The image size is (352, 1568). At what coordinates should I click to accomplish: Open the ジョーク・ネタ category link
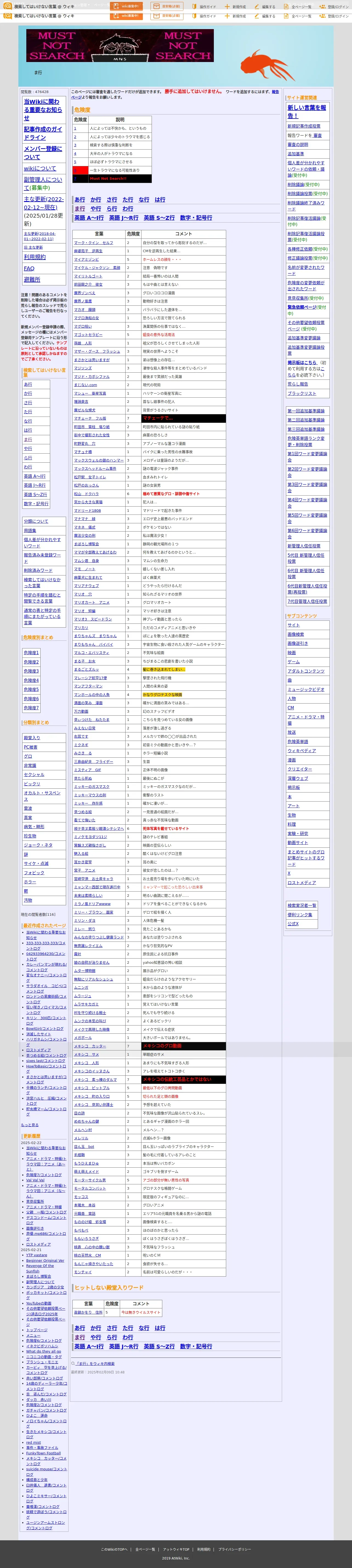point(38,845)
